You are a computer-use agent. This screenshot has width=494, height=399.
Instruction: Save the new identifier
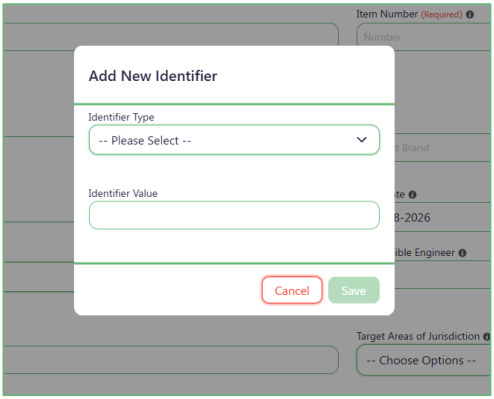tap(354, 290)
